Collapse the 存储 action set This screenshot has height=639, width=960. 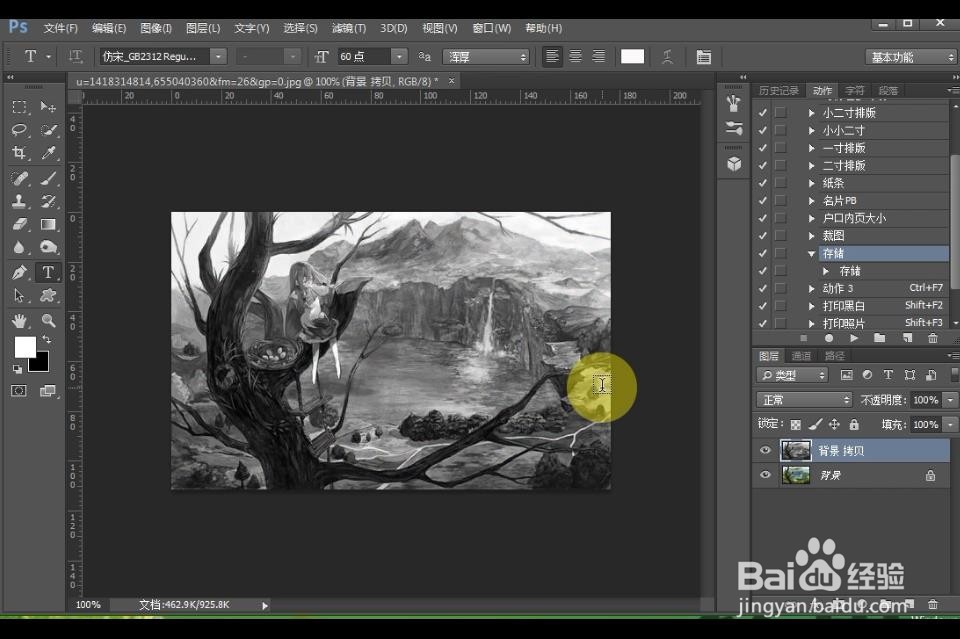coord(811,253)
